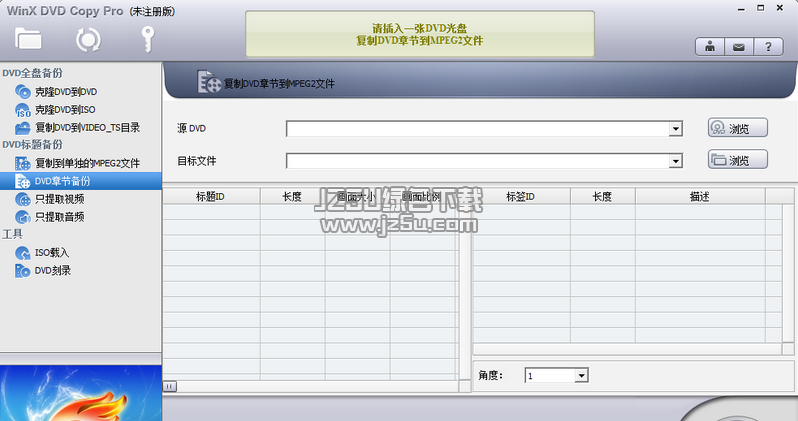The width and height of the screenshot is (798, 421).
Task: Click the DVD标题备份 section heading
Action: pyautogui.click(x=32, y=145)
